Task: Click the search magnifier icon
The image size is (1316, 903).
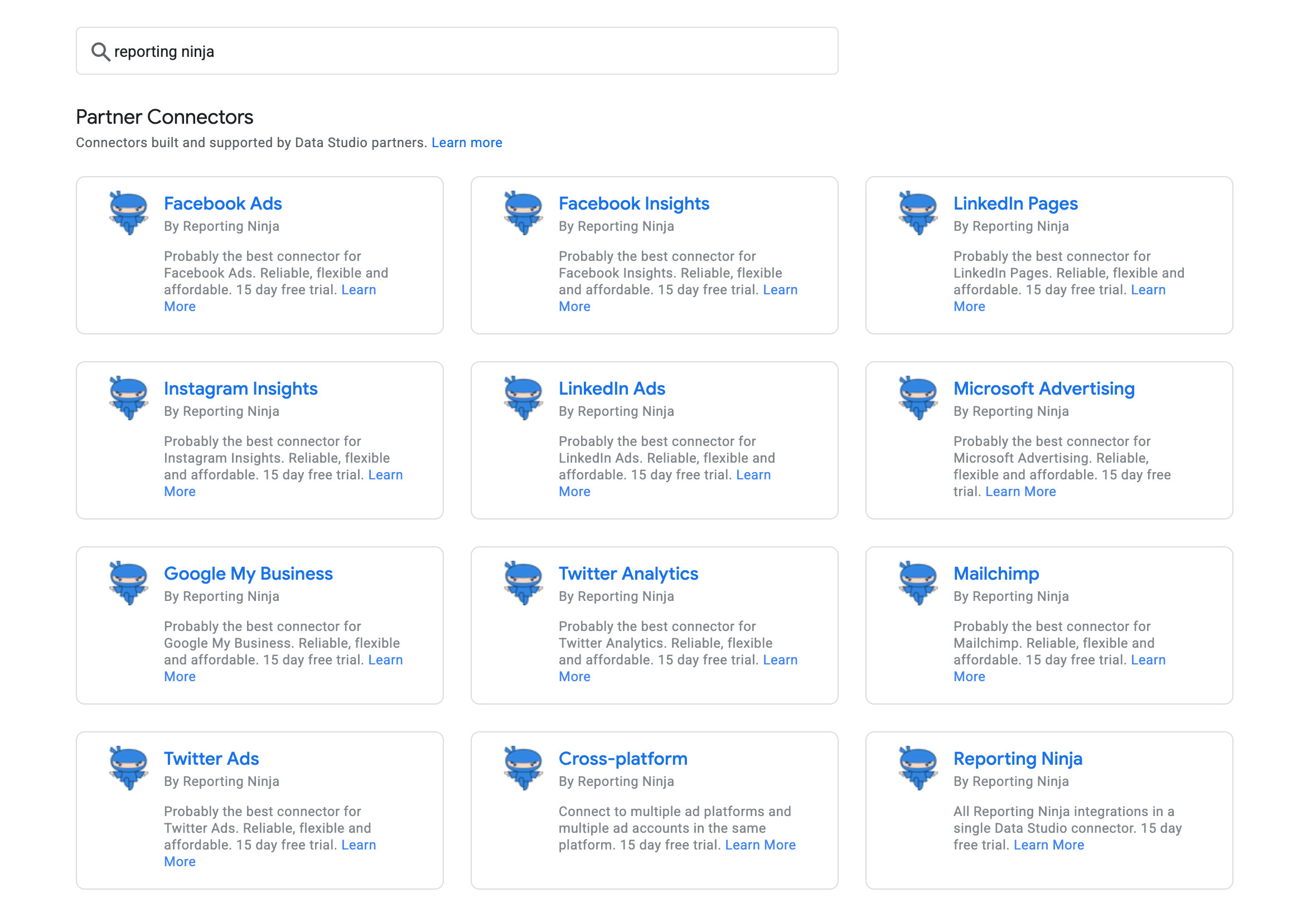Action: click(100, 51)
